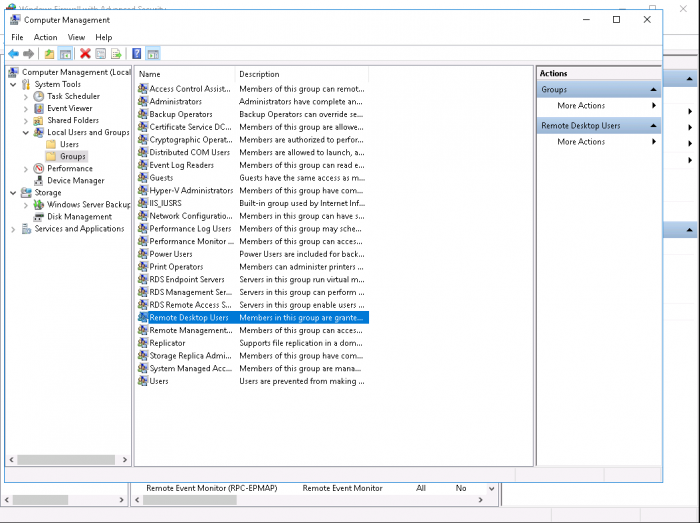Screen dimensions: 700x523
Task: Click the Performance icon in tree
Action: (39, 168)
